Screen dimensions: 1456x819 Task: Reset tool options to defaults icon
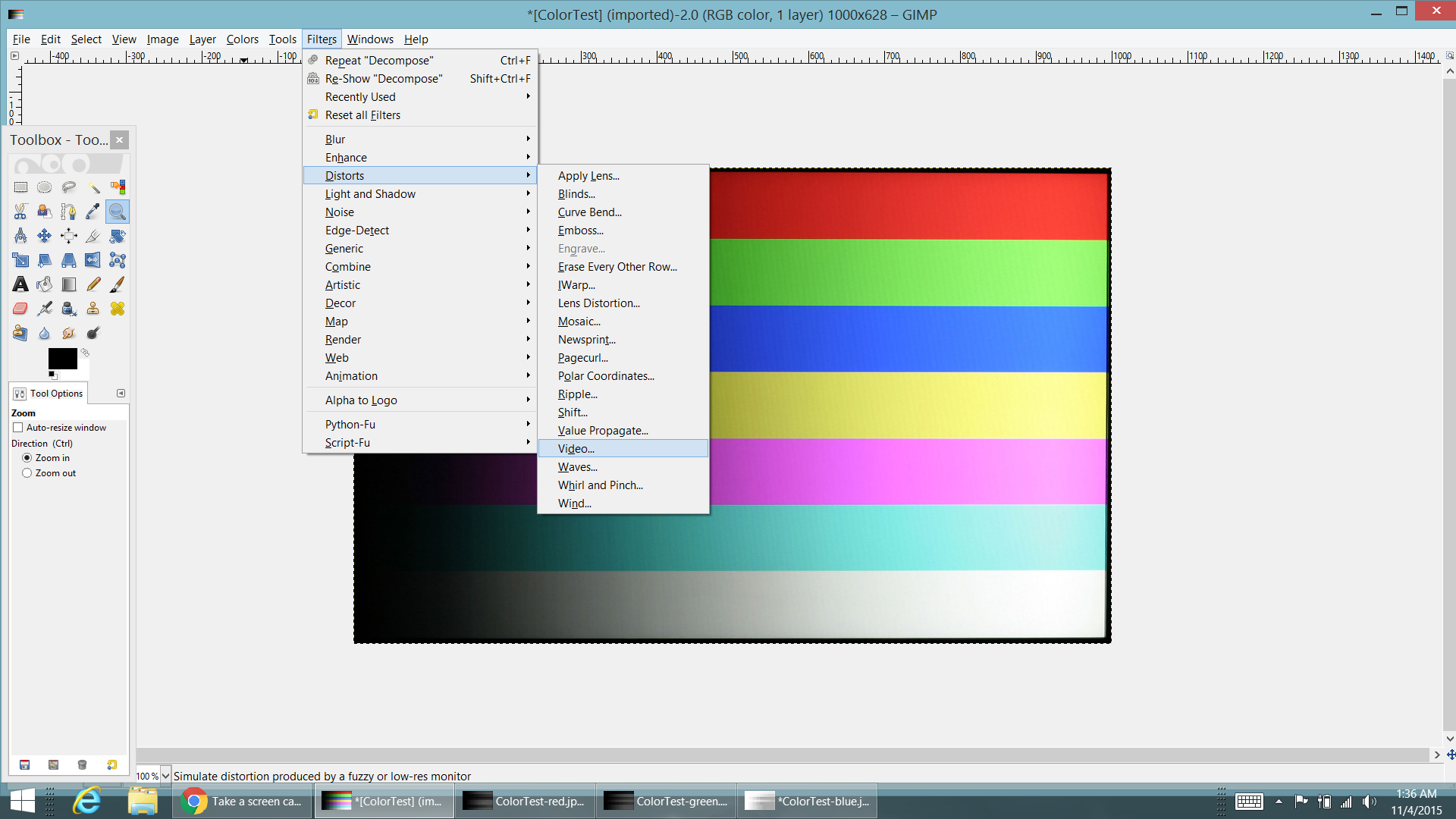pyautogui.click(x=111, y=764)
